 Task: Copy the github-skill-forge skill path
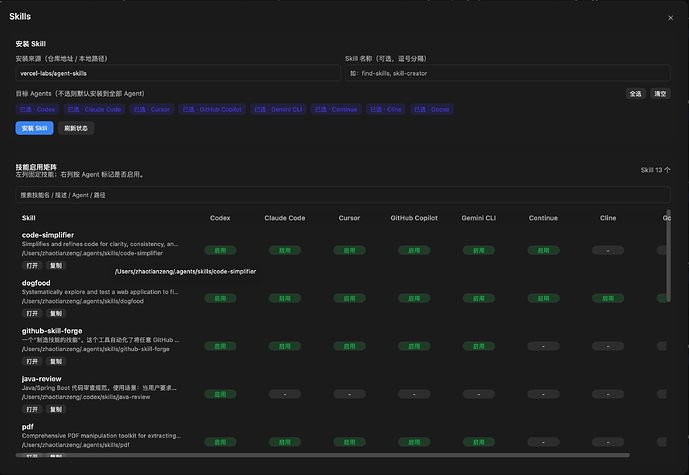point(56,361)
